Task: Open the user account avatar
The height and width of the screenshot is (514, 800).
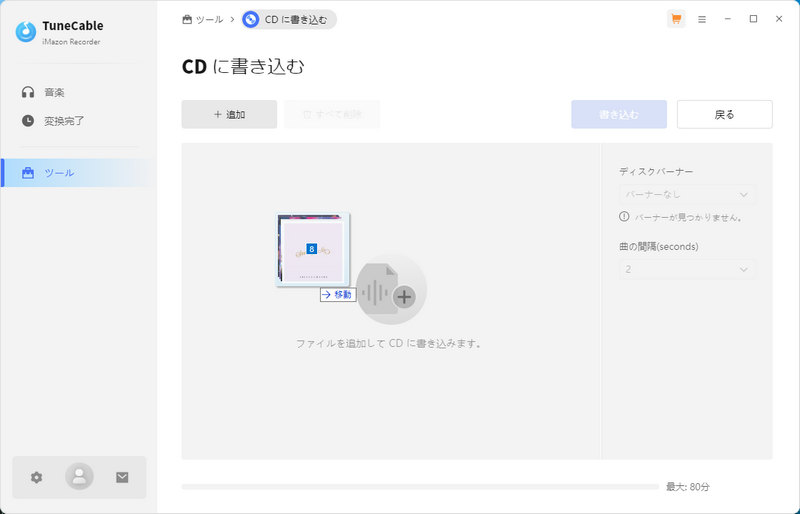Action: tap(79, 477)
